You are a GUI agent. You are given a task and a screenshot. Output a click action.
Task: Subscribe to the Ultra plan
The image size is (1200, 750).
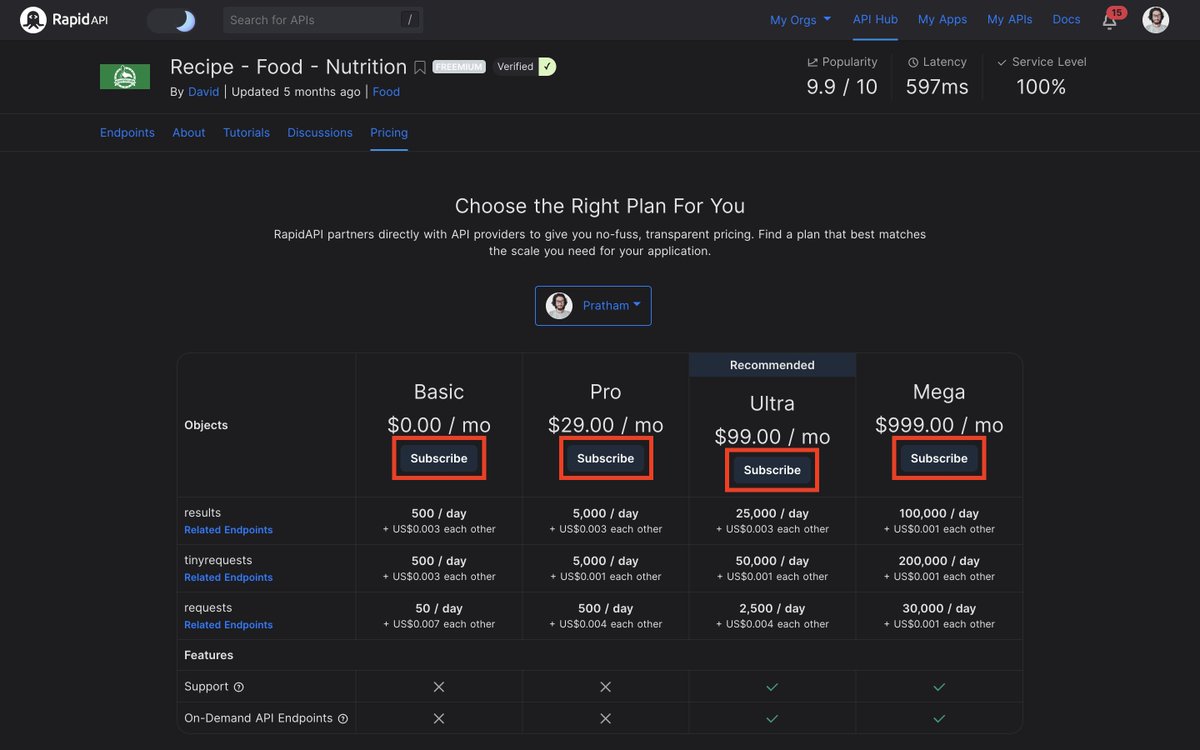(x=772, y=470)
